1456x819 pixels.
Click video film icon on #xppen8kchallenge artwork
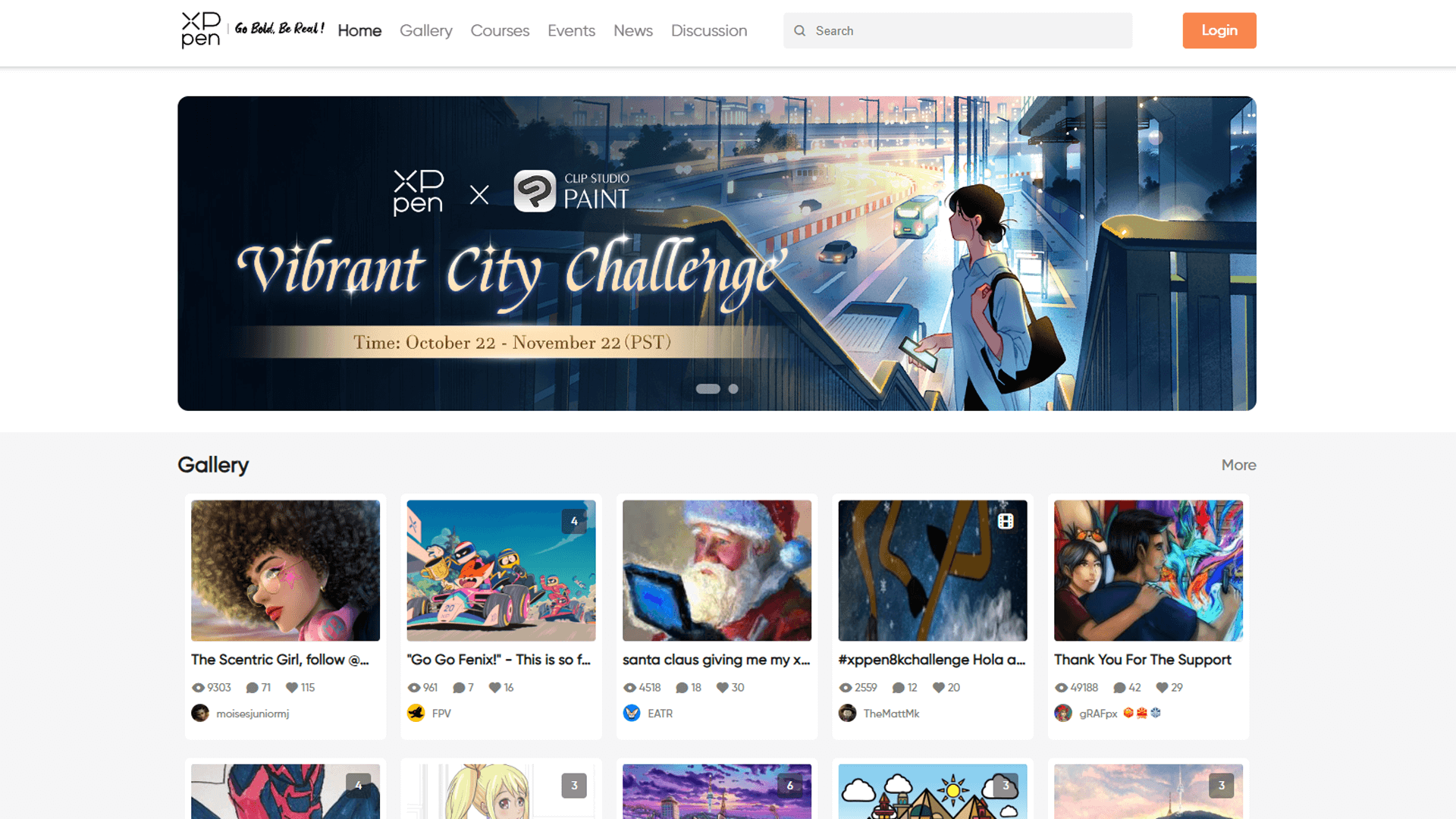(1006, 521)
